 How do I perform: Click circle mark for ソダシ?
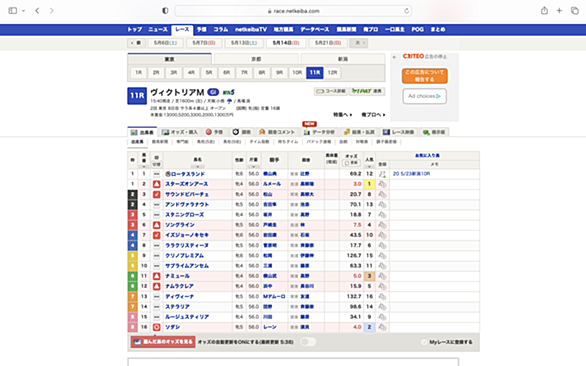(157, 327)
